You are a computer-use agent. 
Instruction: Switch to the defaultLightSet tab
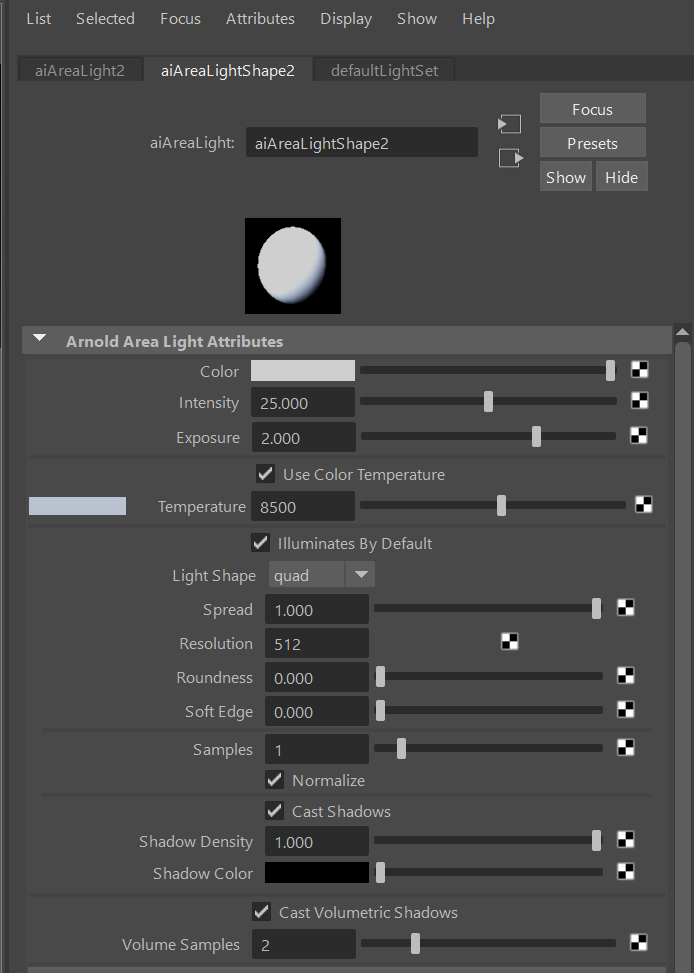[x=384, y=70]
